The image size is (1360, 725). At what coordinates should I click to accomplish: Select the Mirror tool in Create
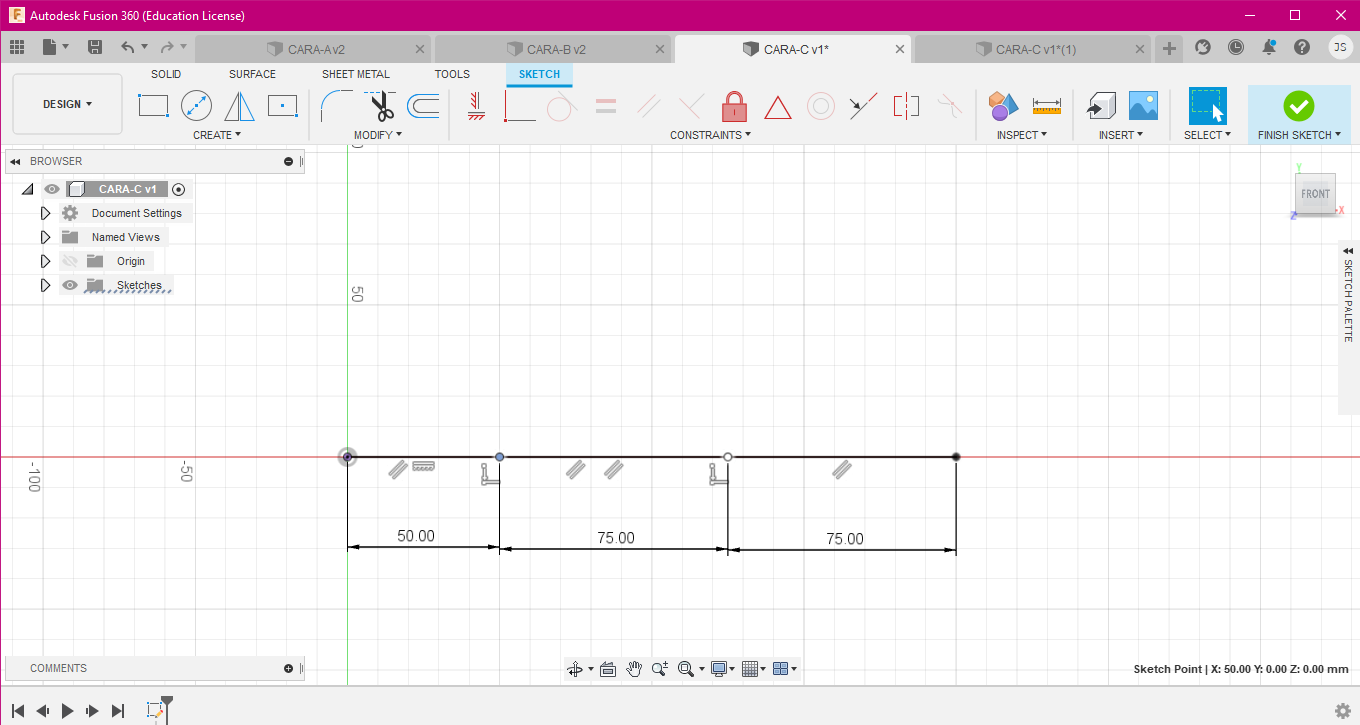coord(239,105)
